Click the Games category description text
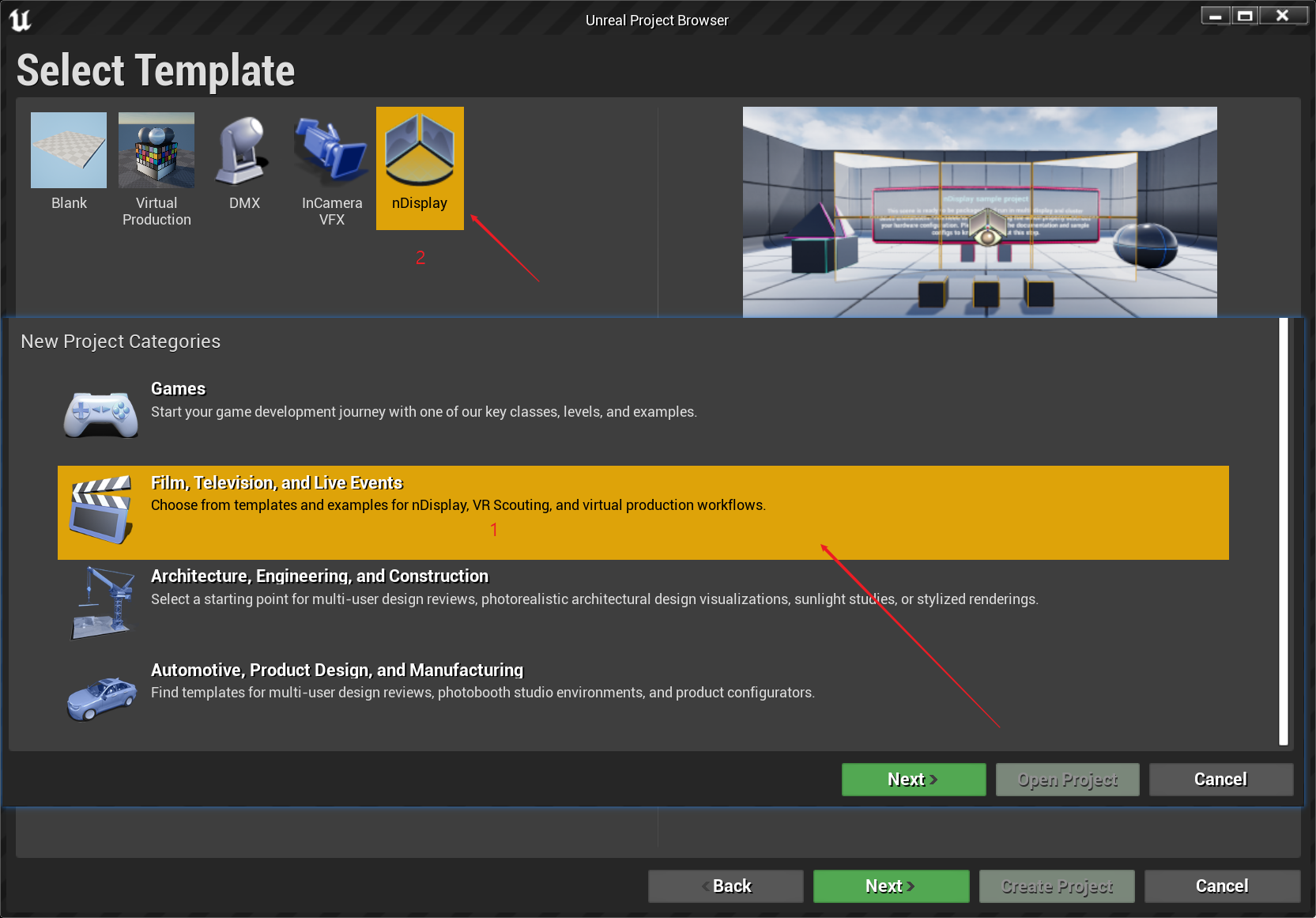 pyautogui.click(x=424, y=412)
